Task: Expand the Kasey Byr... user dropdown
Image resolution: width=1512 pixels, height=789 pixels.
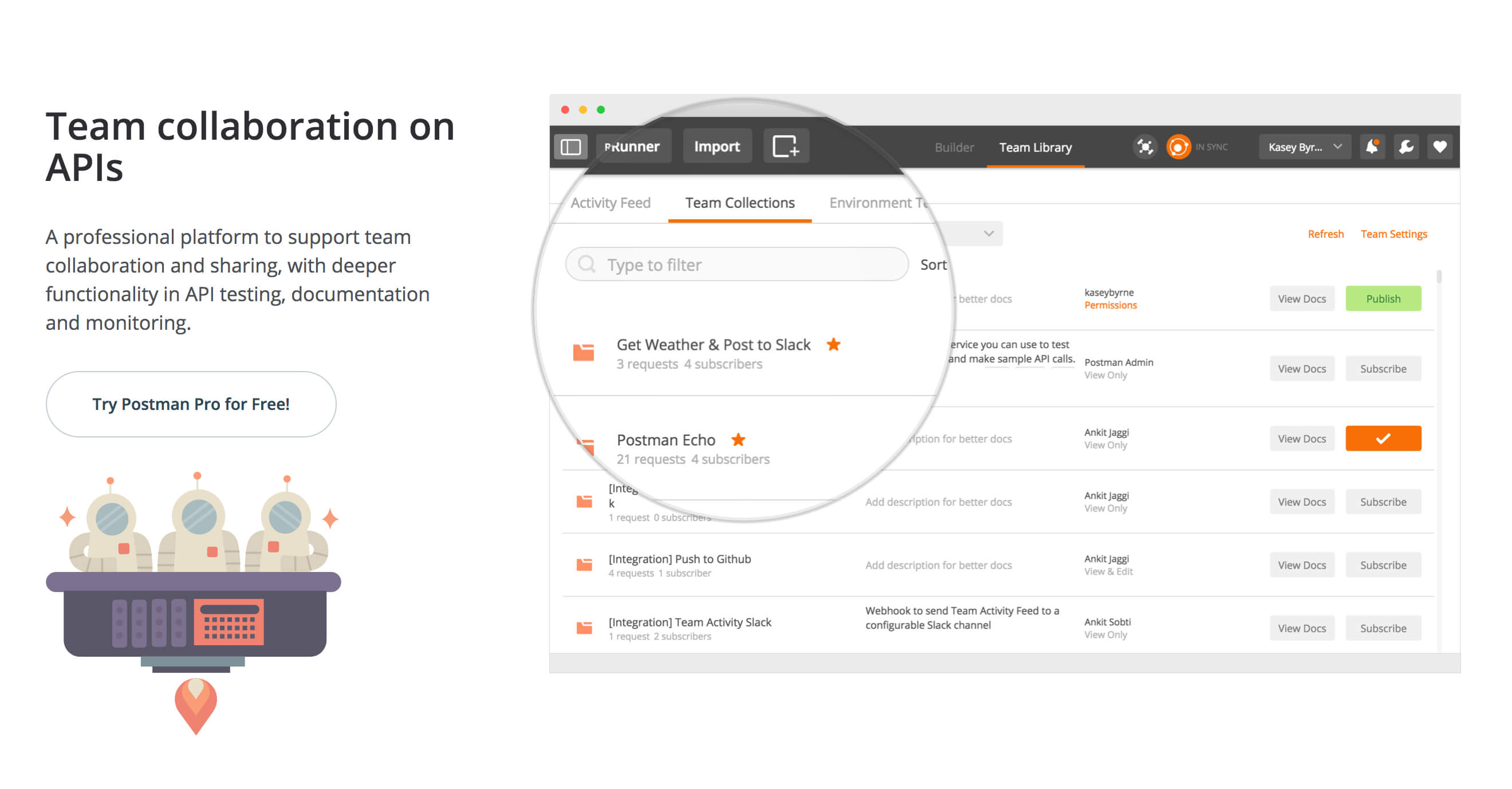Action: pyautogui.click(x=1304, y=147)
